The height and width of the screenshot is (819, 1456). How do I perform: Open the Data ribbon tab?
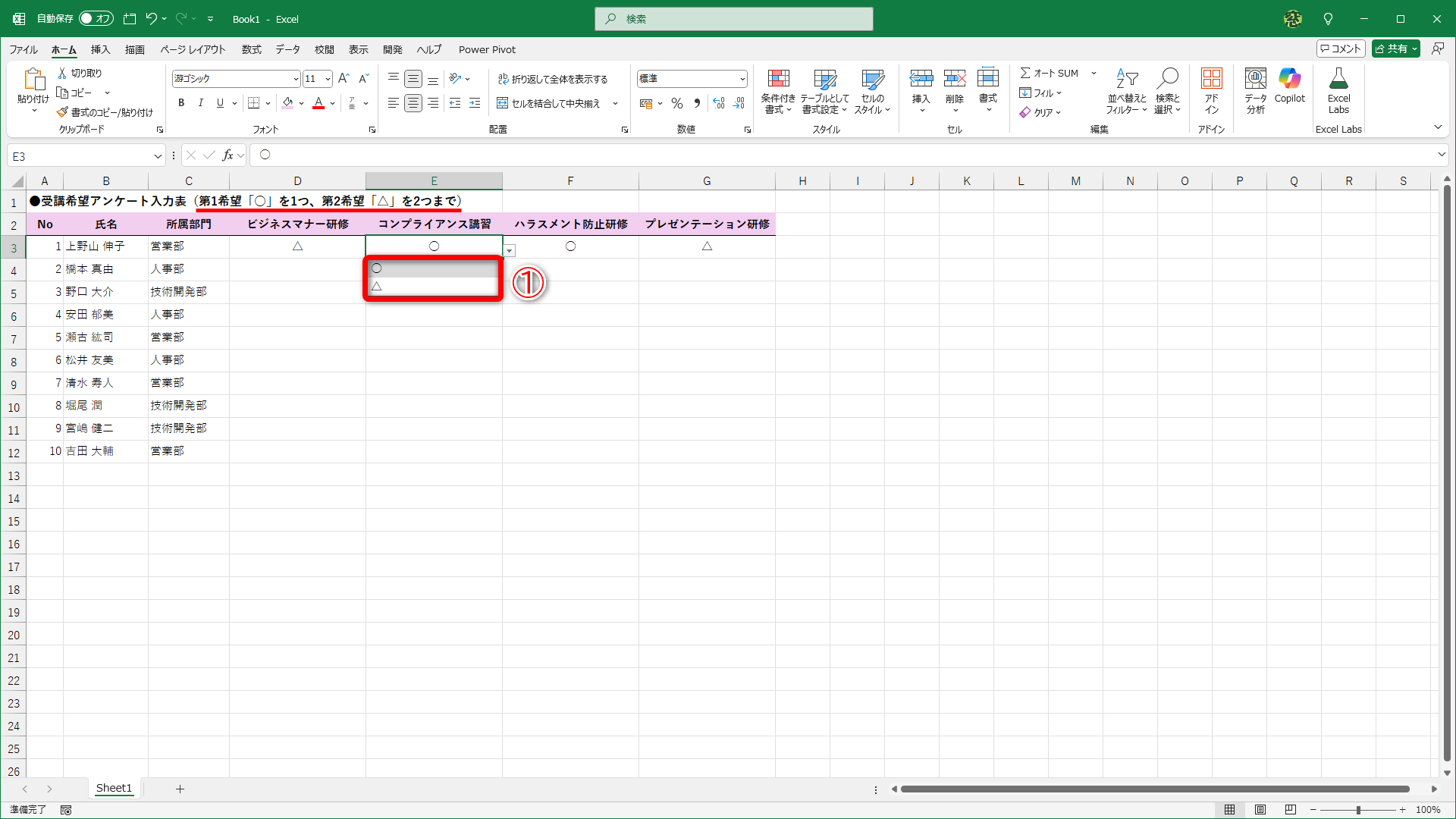coord(287,49)
